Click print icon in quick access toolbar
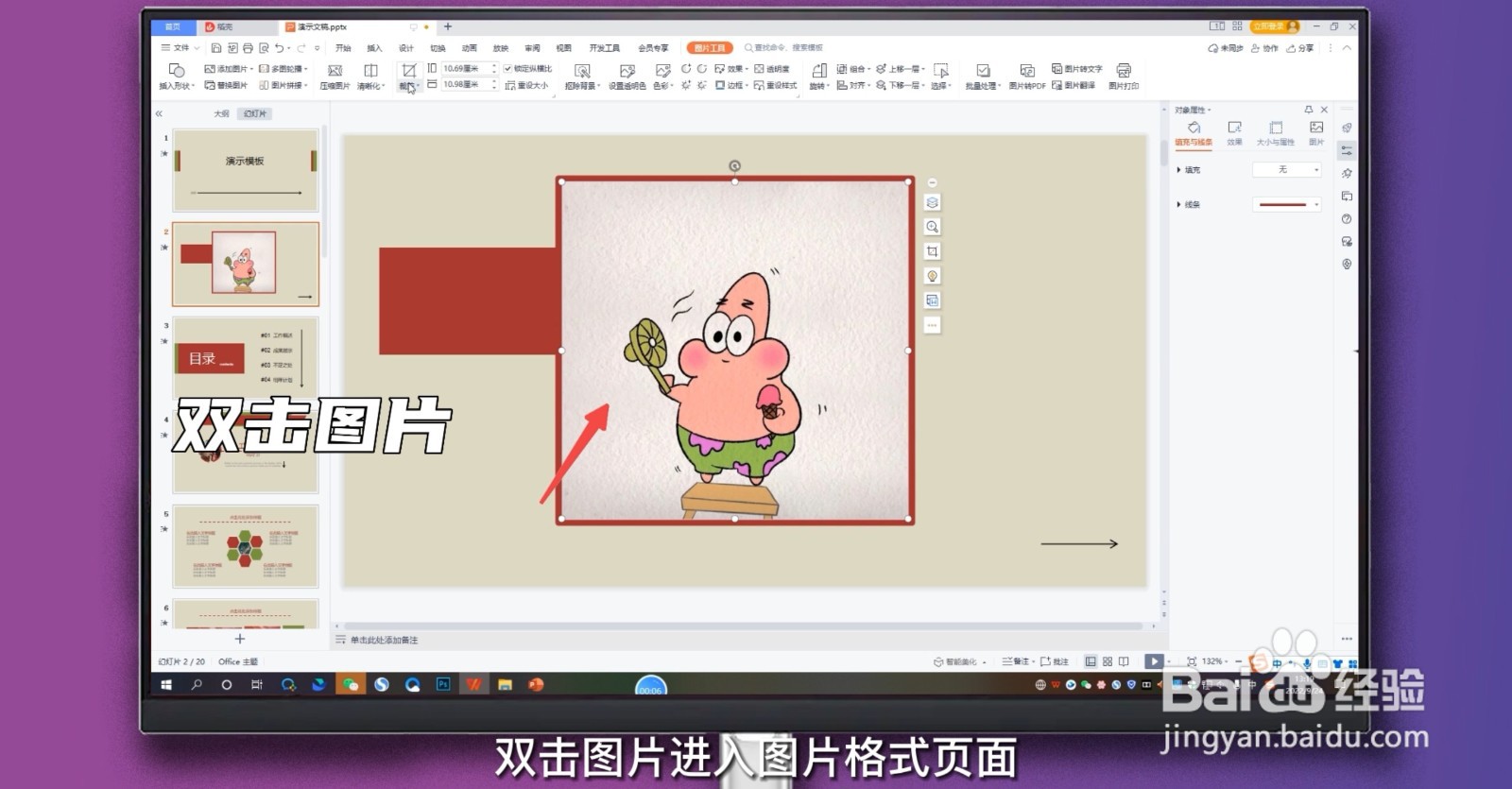 pos(248,47)
